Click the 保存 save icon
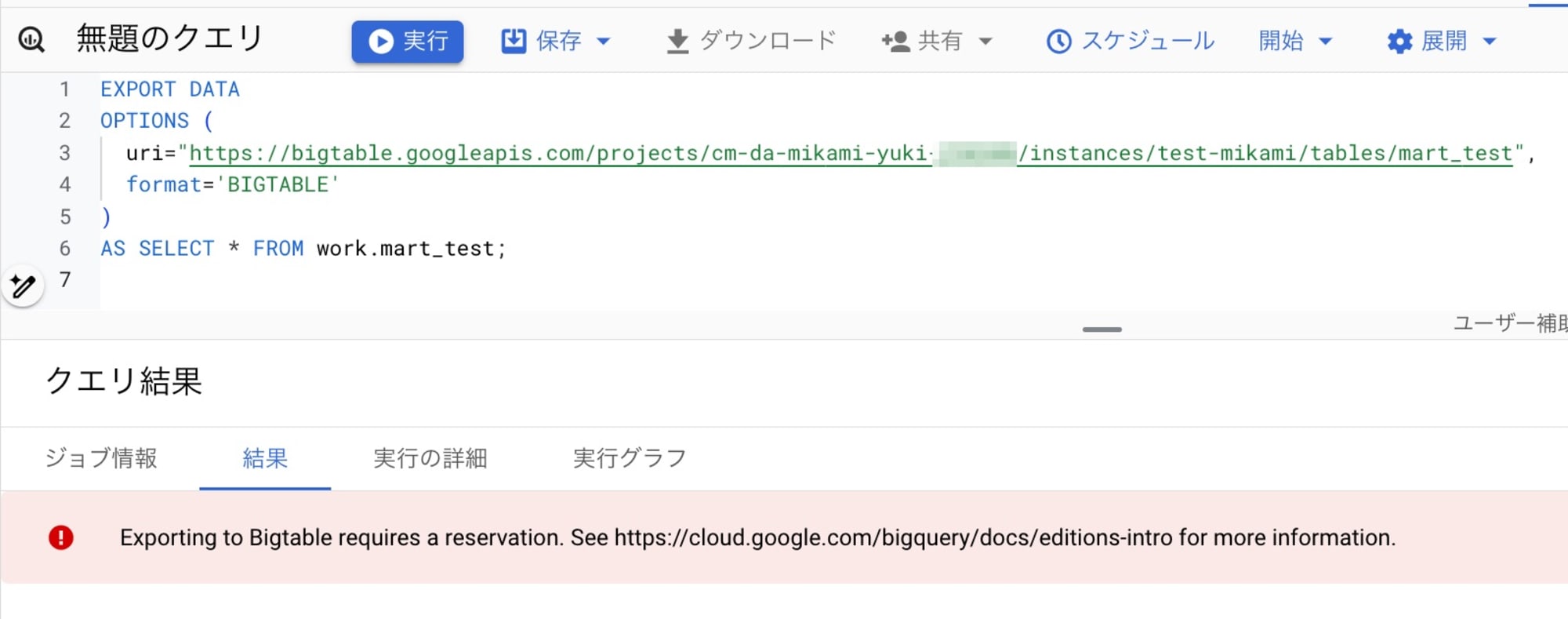 514,41
